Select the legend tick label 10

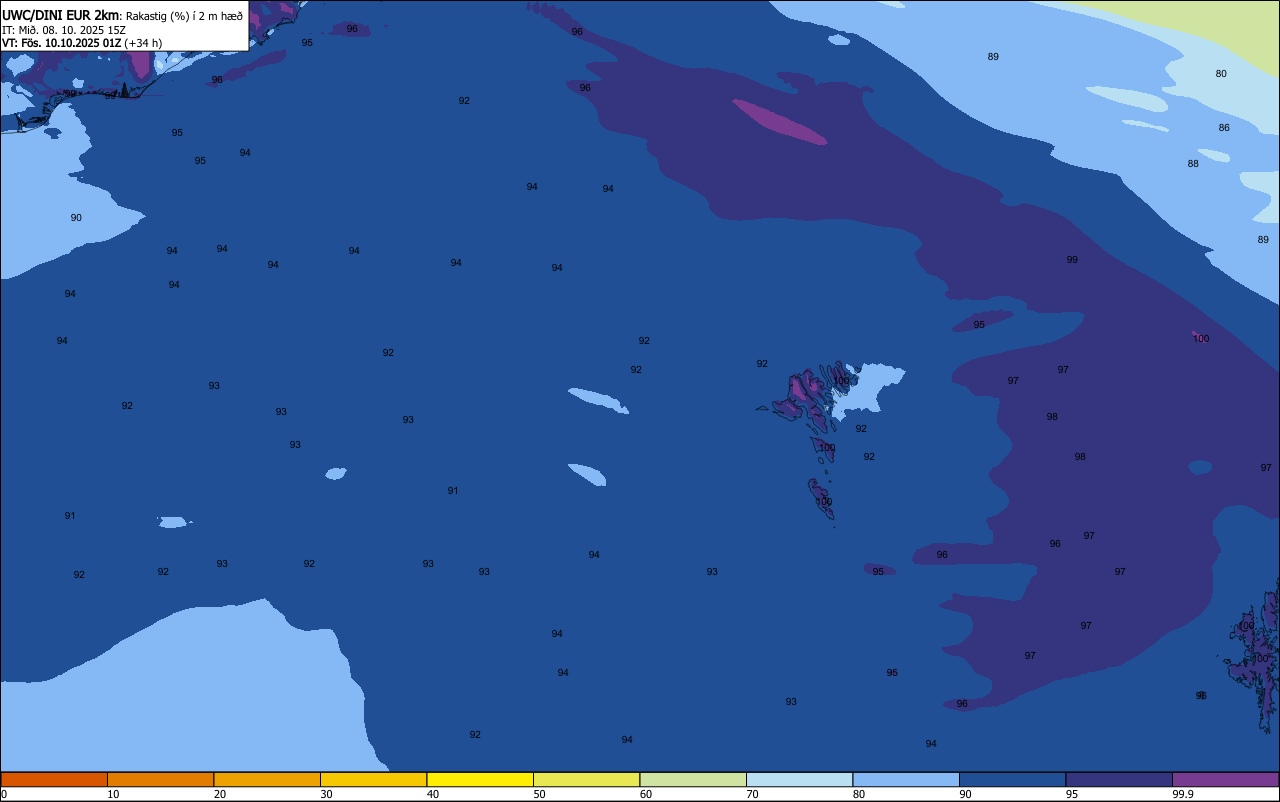tap(113, 794)
